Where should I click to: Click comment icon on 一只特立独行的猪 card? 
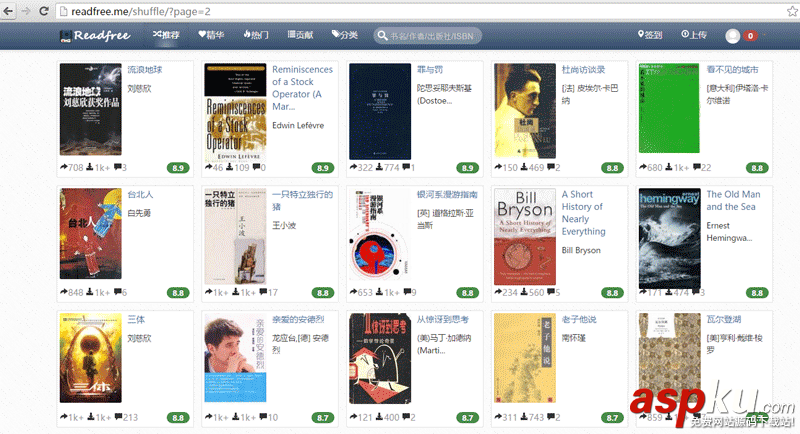263,292
